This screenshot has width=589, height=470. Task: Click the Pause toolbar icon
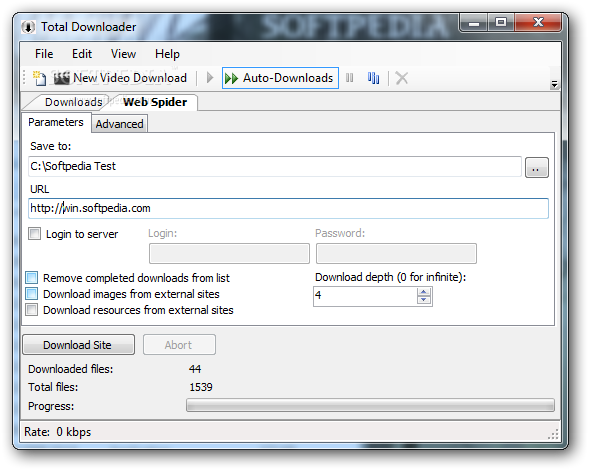(x=349, y=78)
